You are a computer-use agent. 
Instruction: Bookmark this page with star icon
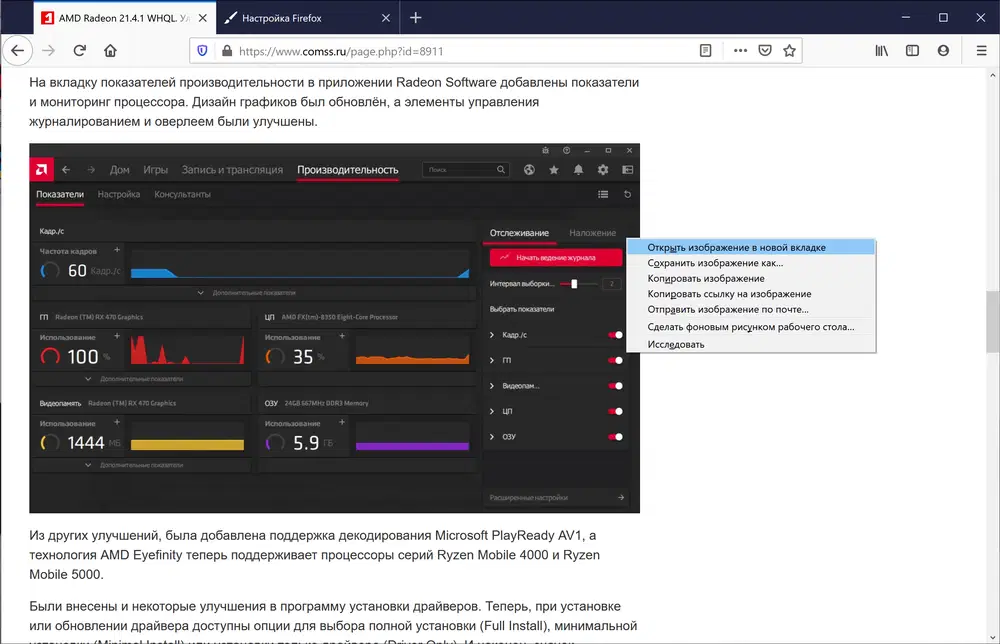pyautogui.click(x=790, y=51)
